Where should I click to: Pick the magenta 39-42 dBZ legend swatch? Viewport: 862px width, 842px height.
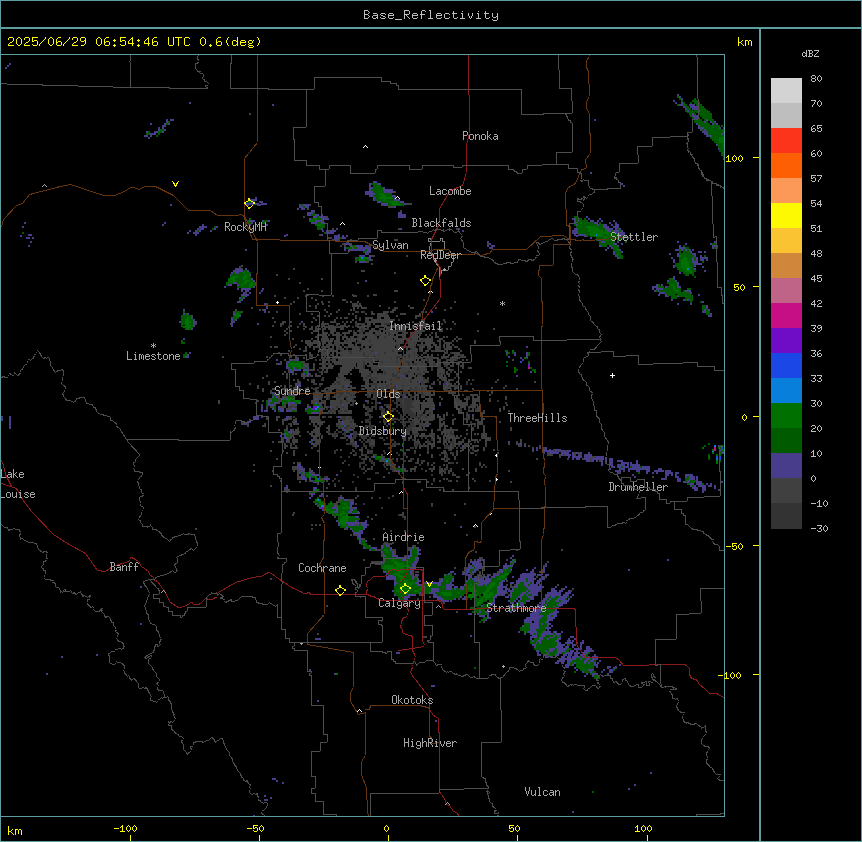pyautogui.click(x=786, y=315)
